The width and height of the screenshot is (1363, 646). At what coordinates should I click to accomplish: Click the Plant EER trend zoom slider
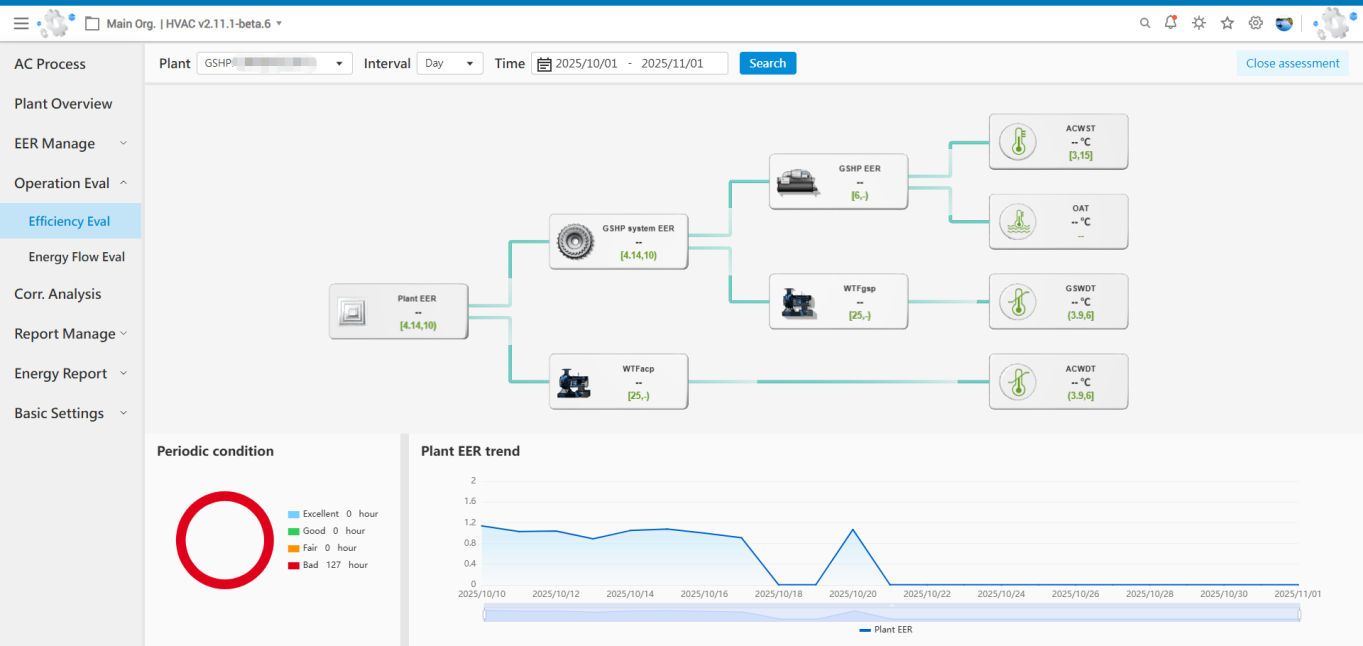tap(891, 615)
